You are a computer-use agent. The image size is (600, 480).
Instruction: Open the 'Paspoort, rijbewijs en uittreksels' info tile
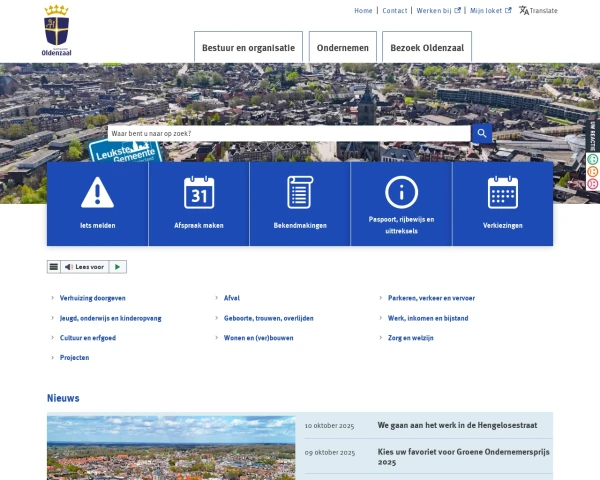click(401, 203)
